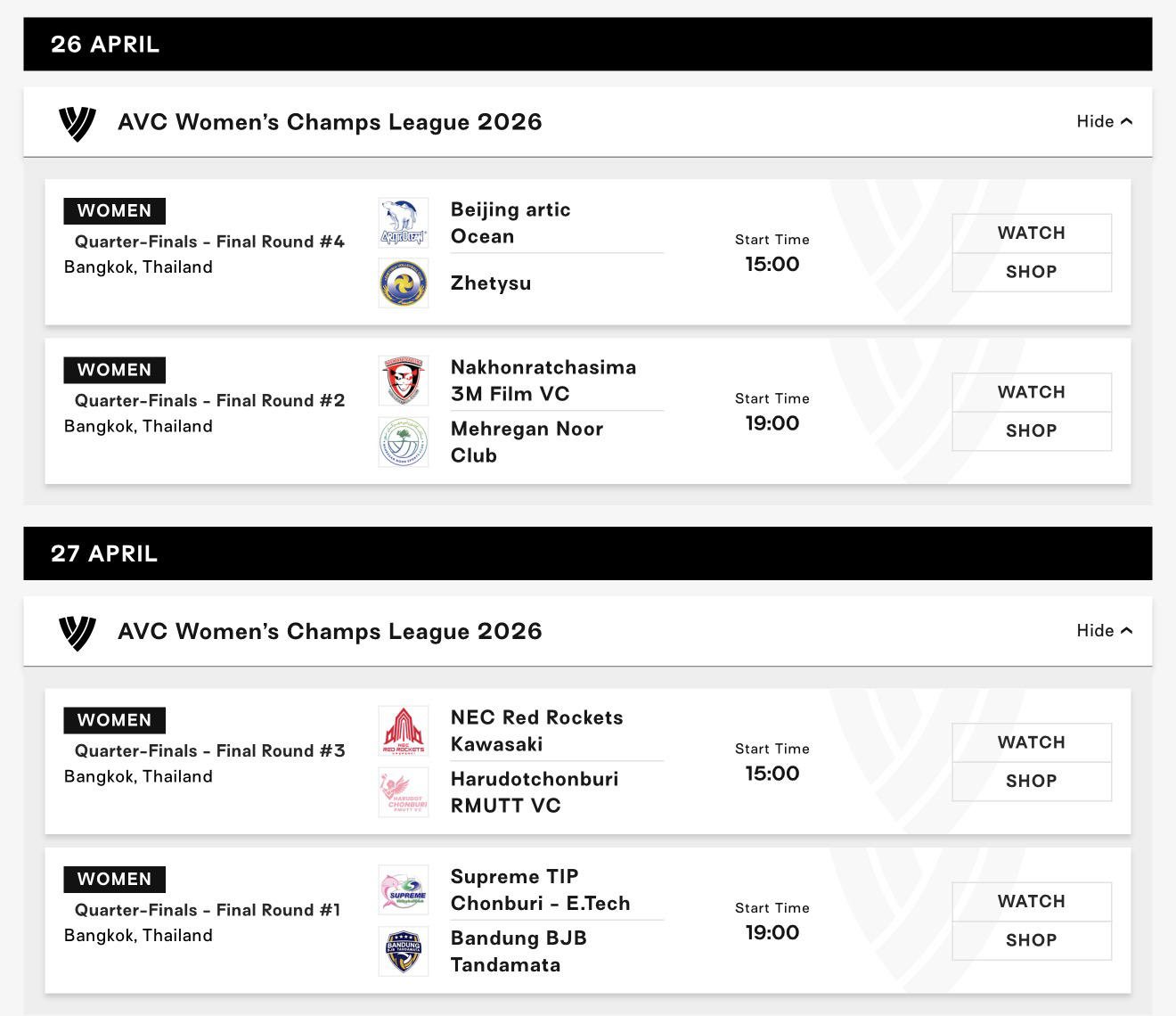Select the 27 April date header
The image size is (1176, 1016).
click(104, 553)
